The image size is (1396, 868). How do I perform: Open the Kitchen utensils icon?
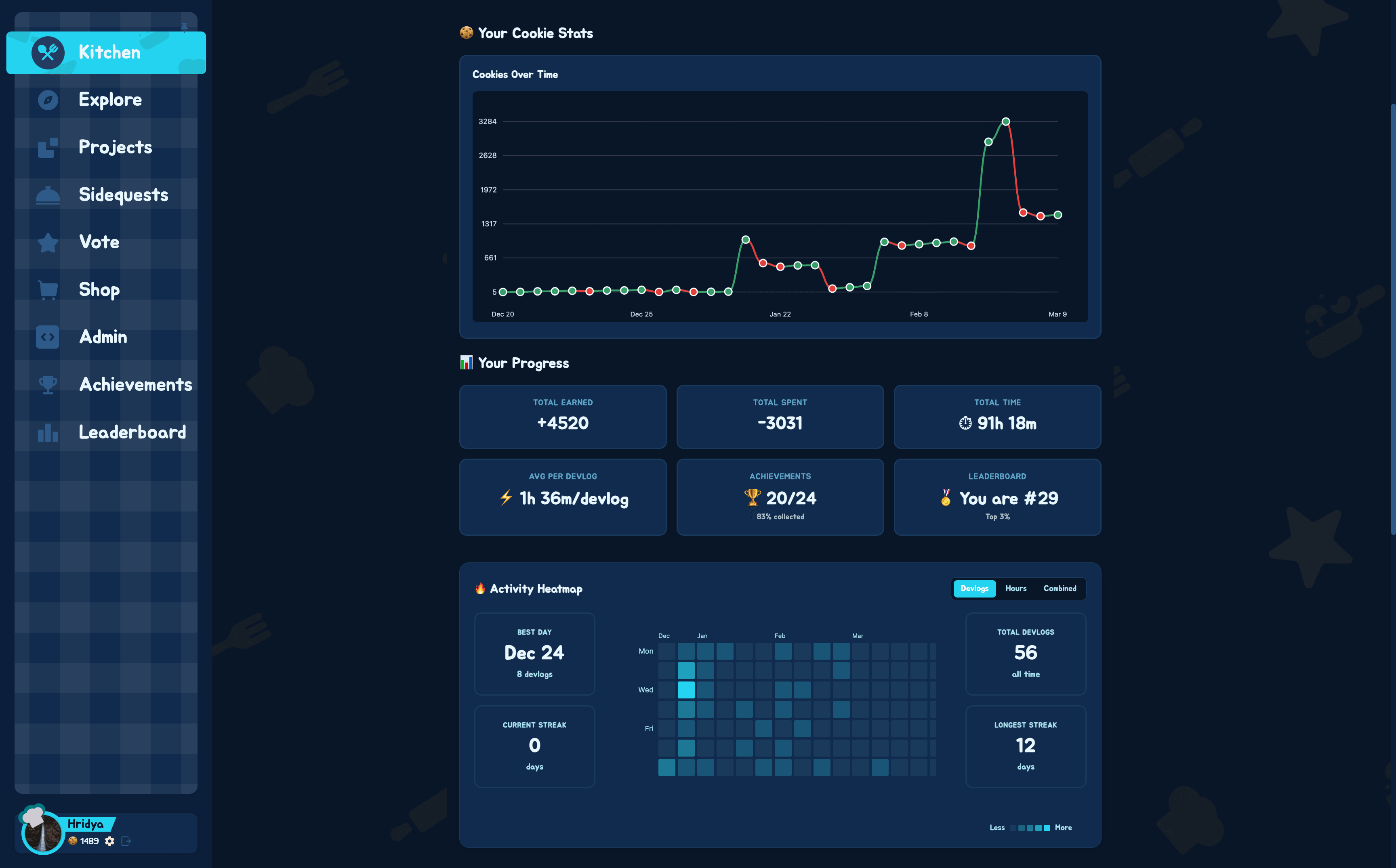[48, 53]
